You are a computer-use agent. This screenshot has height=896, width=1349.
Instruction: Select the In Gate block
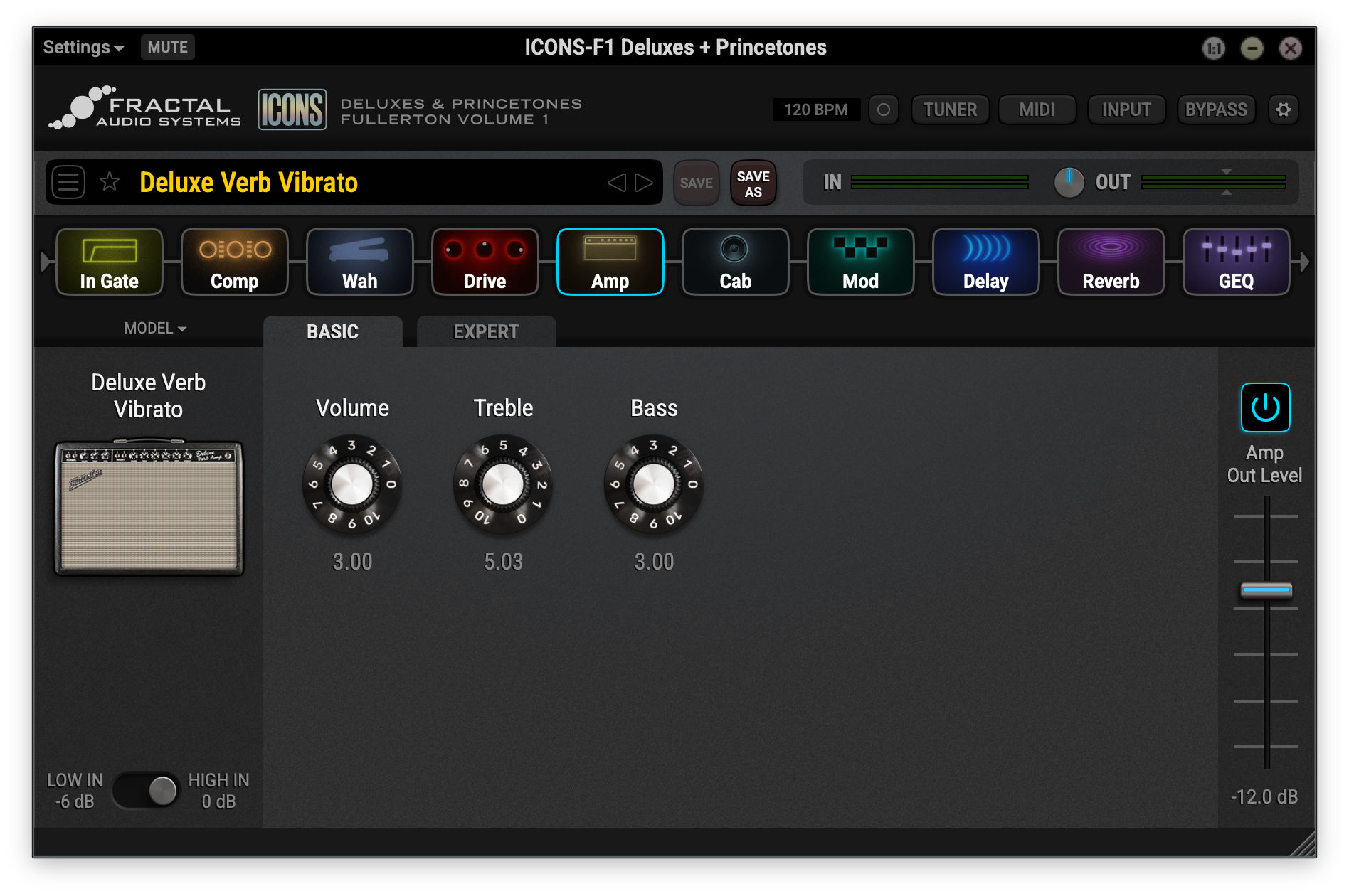pyautogui.click(x=109, y=262)
